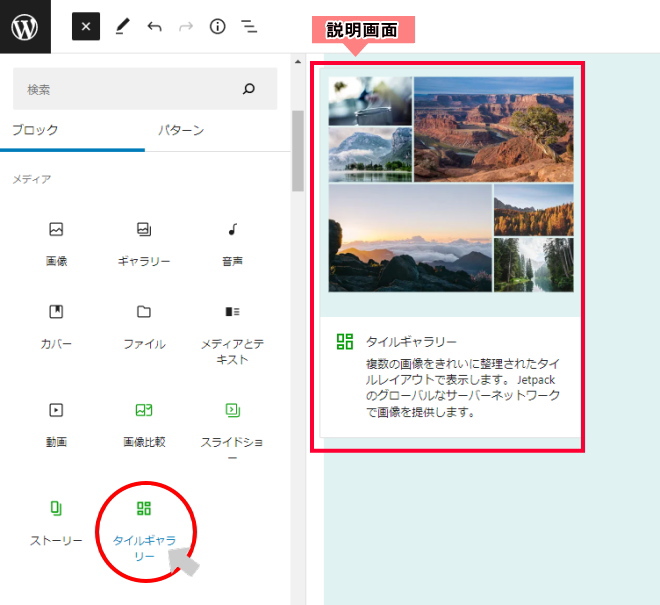Insert the 動画 video block
660x605 pixels.
coord(56,425)
